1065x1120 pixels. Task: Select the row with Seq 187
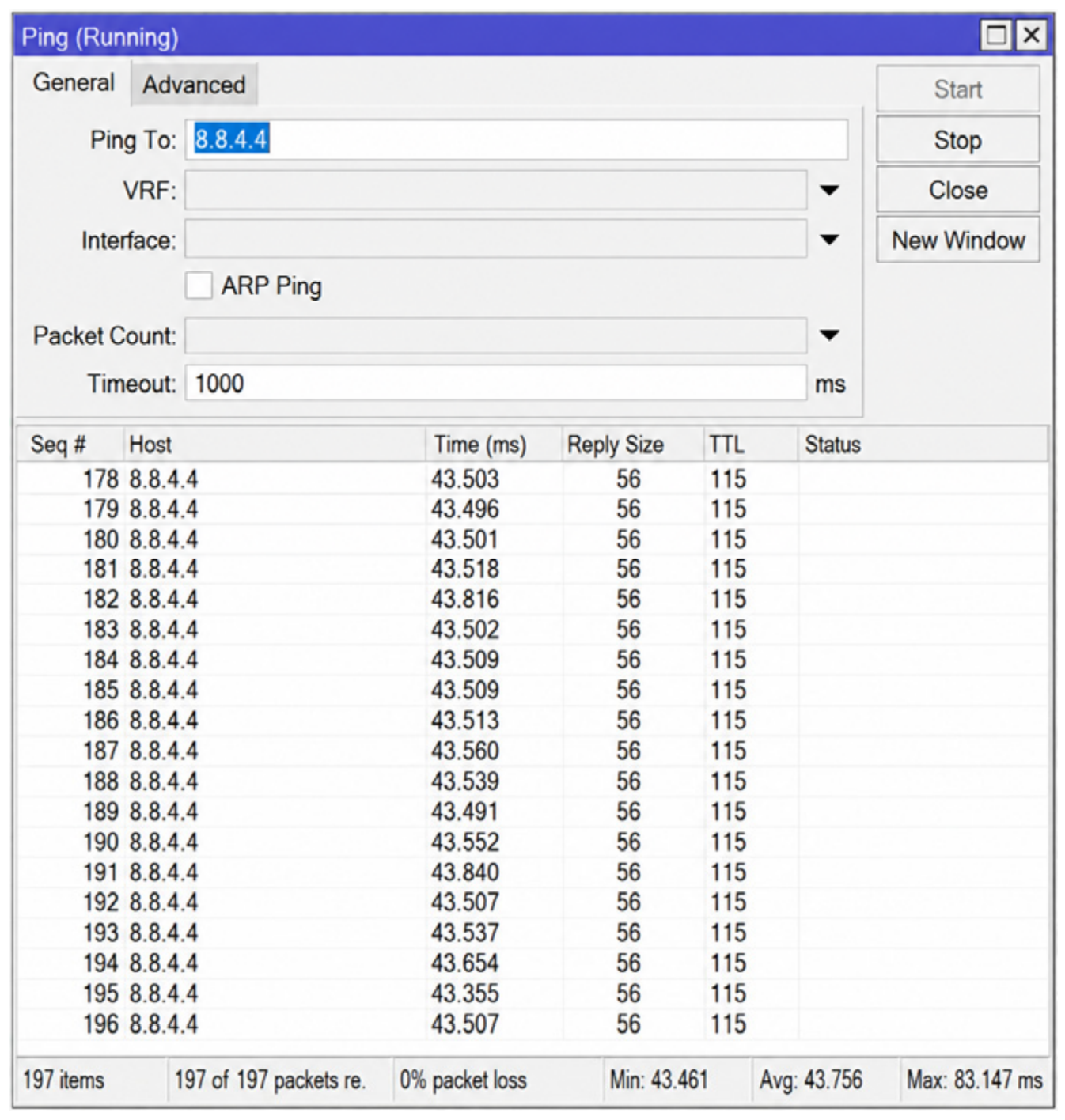pos(532,751)
